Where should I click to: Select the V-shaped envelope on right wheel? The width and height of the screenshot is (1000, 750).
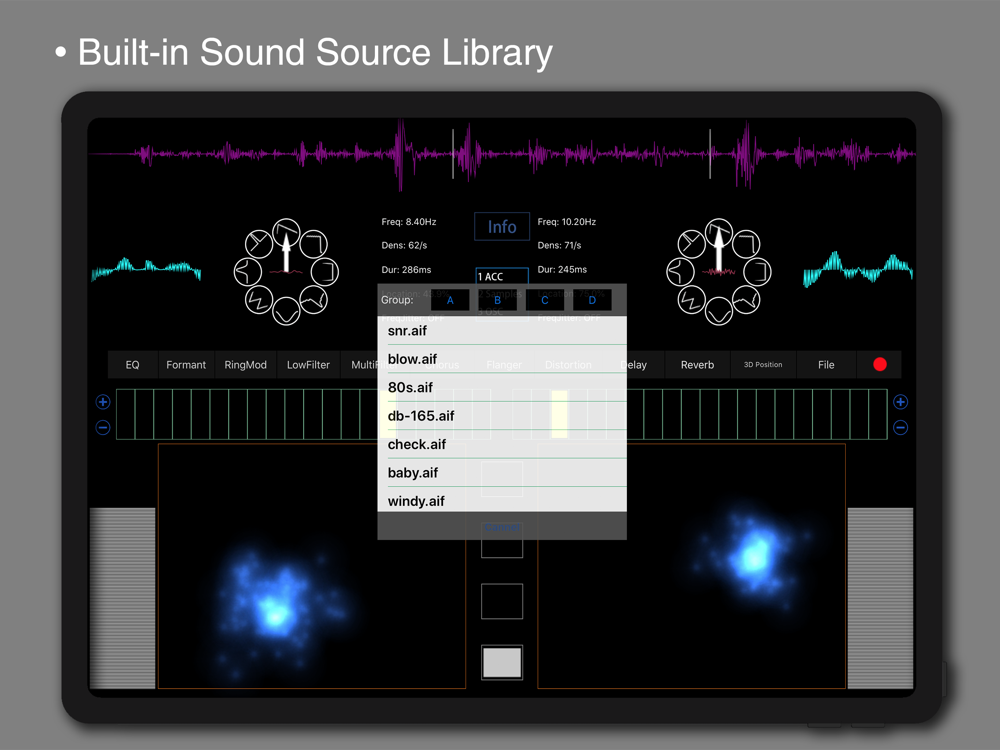click(x=719, y=312)
